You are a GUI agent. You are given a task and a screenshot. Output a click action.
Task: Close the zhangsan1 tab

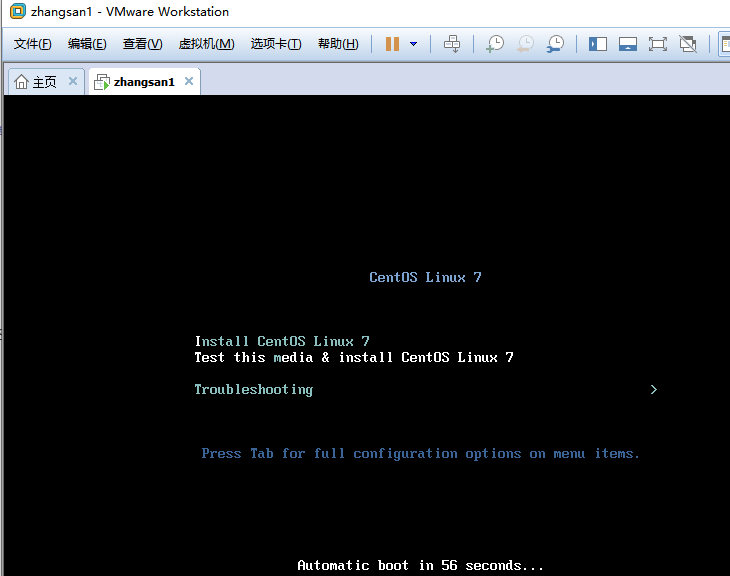[189, 81]
